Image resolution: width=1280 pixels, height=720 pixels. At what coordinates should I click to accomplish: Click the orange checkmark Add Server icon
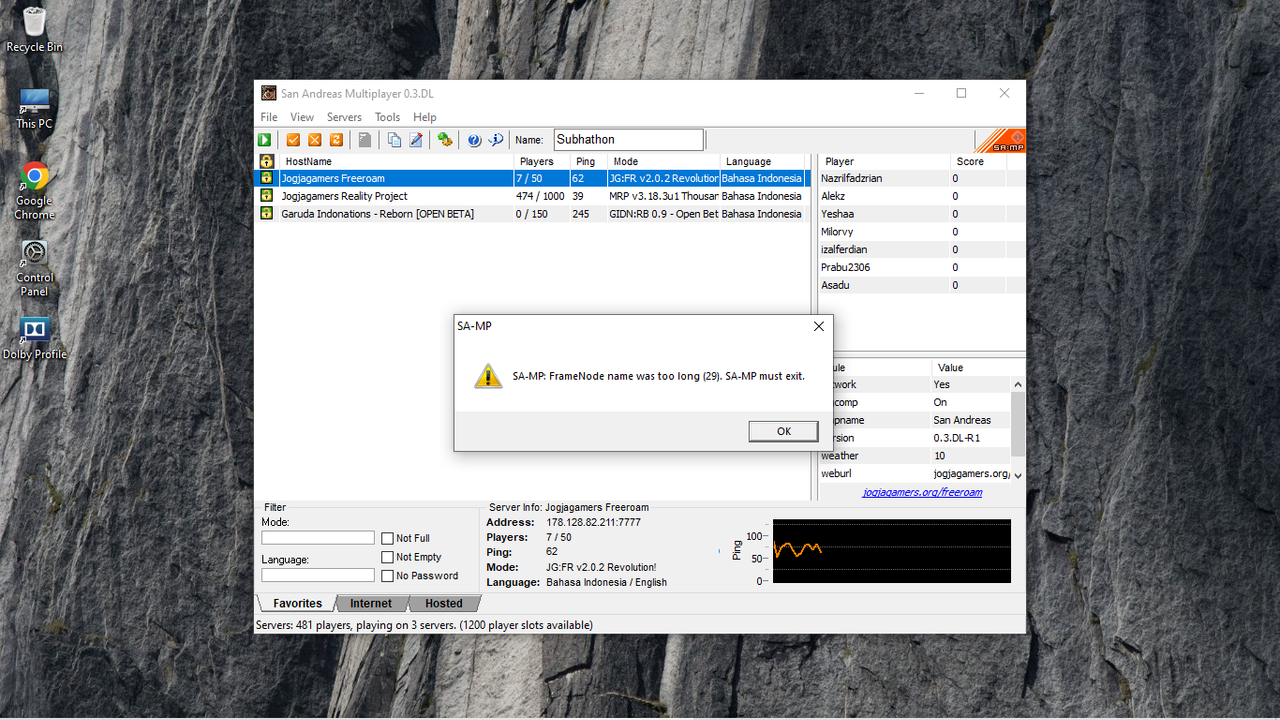(293, 140)
